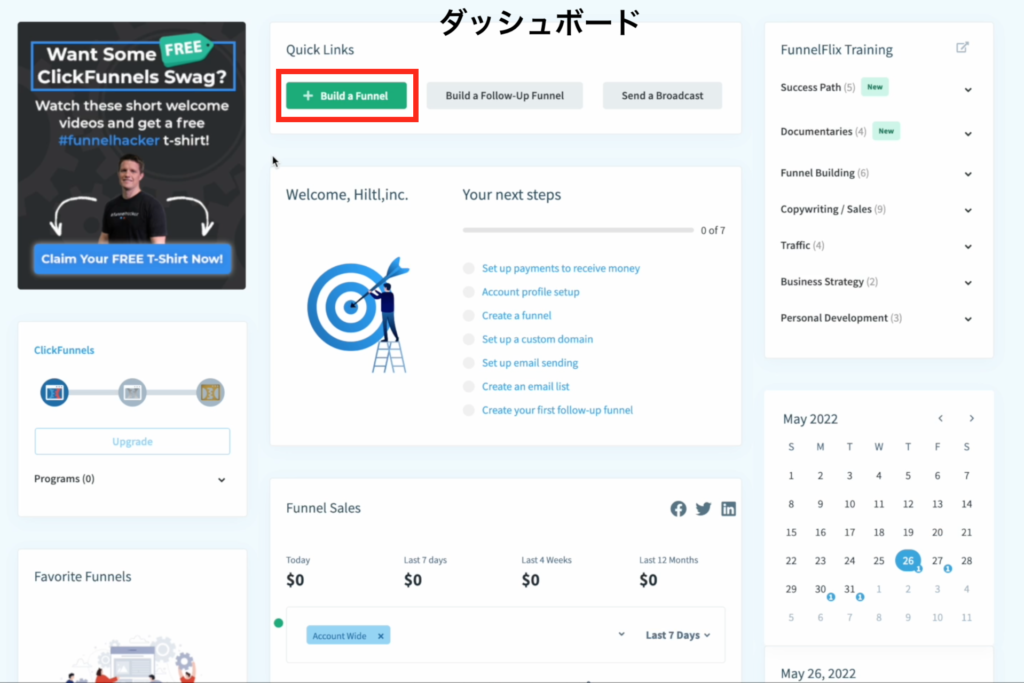This screenshot has width=1024, height=683.
Task: Click the Build a Funnel button
Action: pyautogui.click(x=346, y=96)
